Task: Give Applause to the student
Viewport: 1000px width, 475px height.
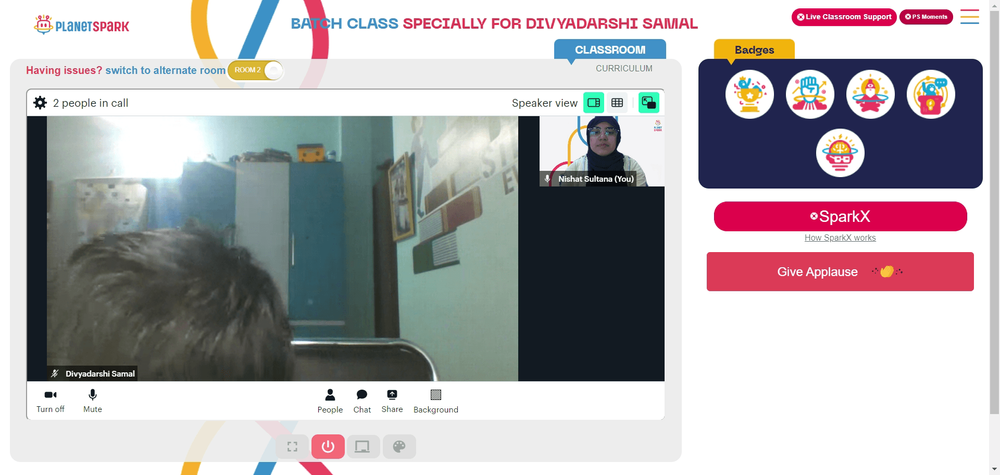Action: (840, 272)
